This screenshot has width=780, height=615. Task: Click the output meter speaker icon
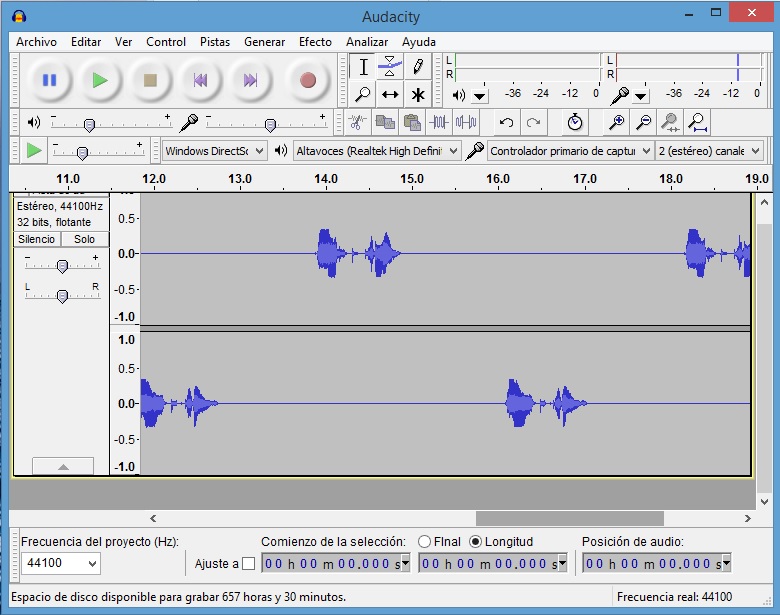pos(459,95)
